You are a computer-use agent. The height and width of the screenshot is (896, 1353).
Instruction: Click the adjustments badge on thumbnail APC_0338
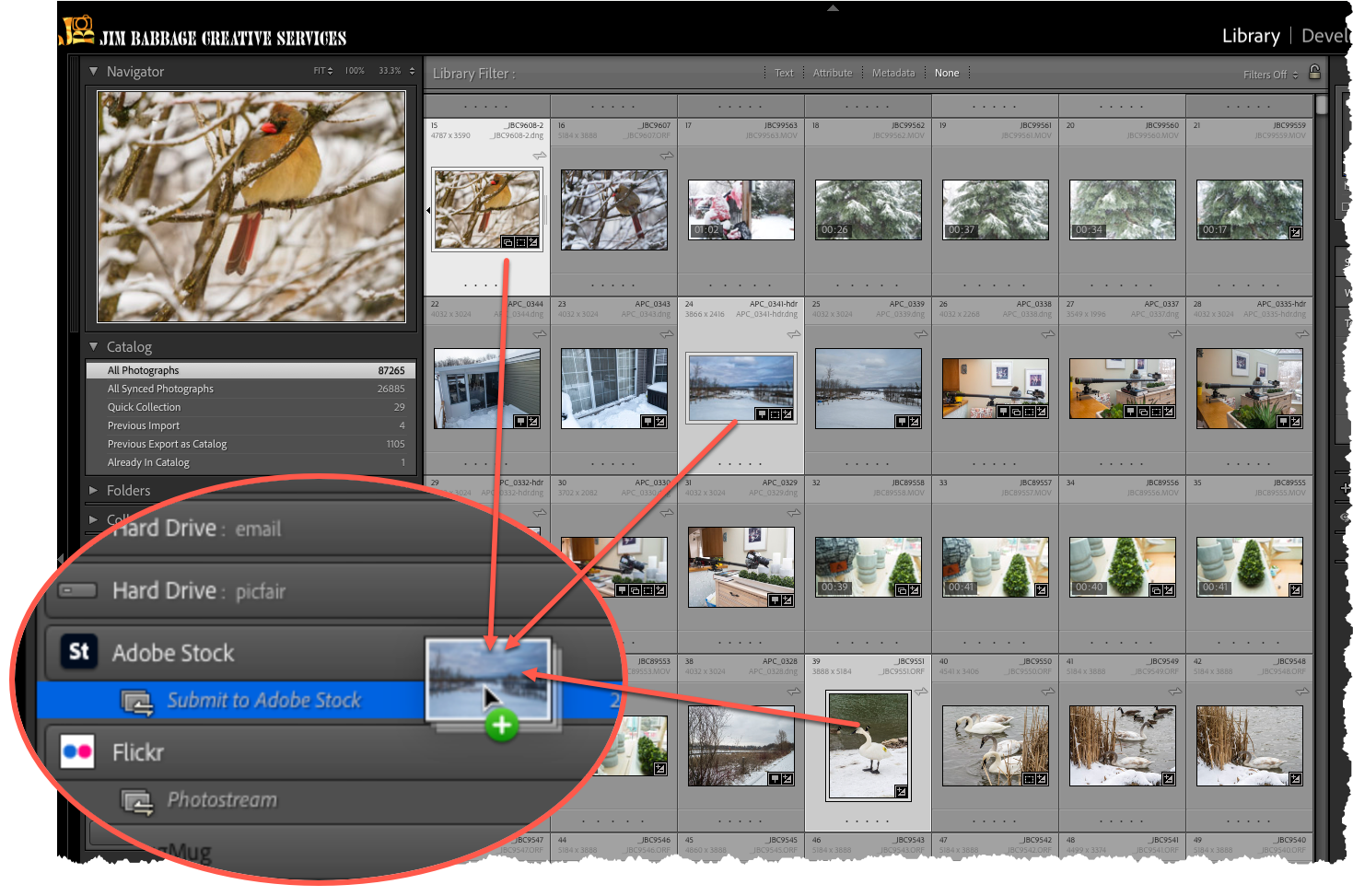(x=1042, y=412)
